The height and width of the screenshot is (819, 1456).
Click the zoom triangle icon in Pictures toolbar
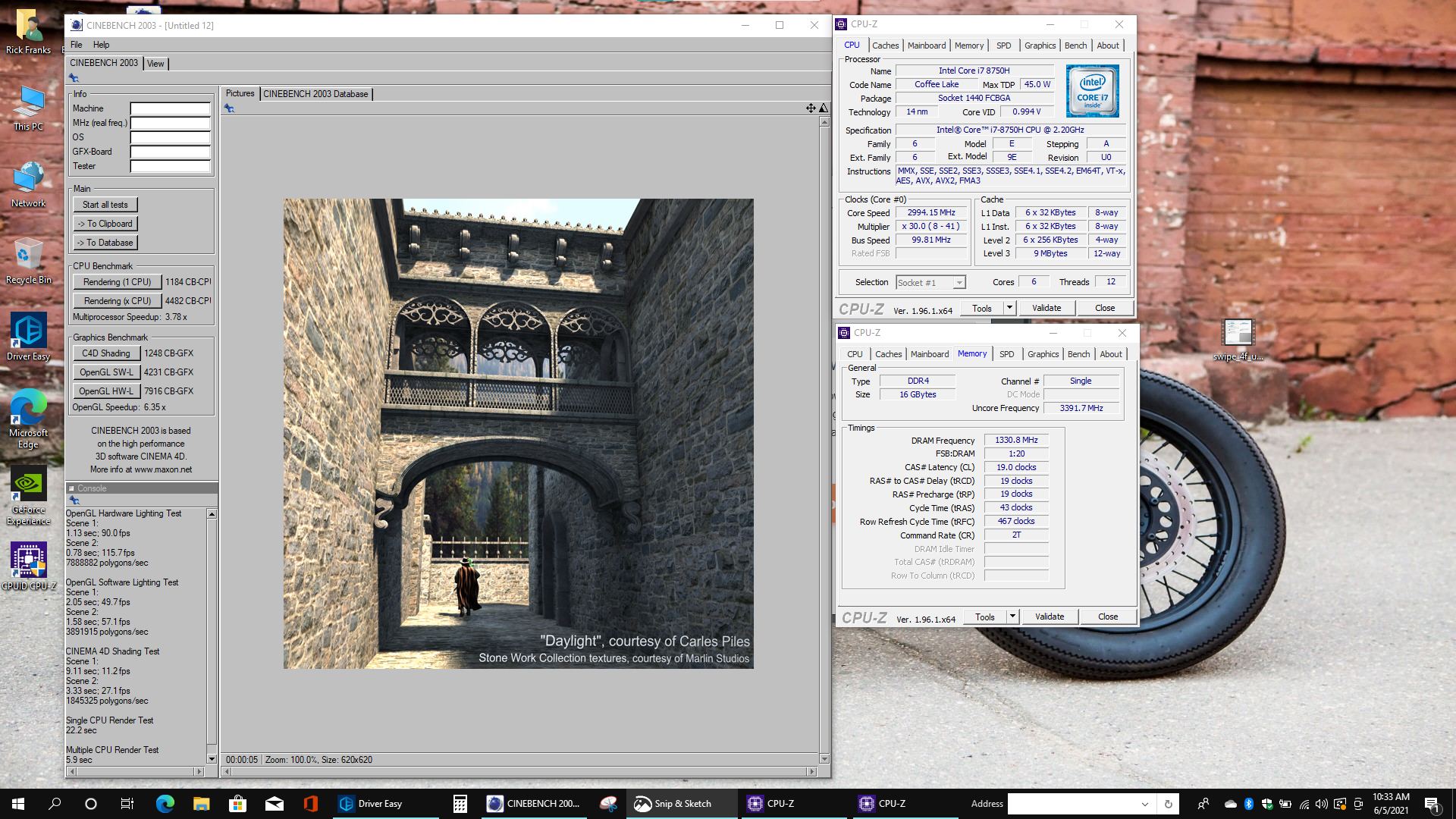tap(824, 108)
